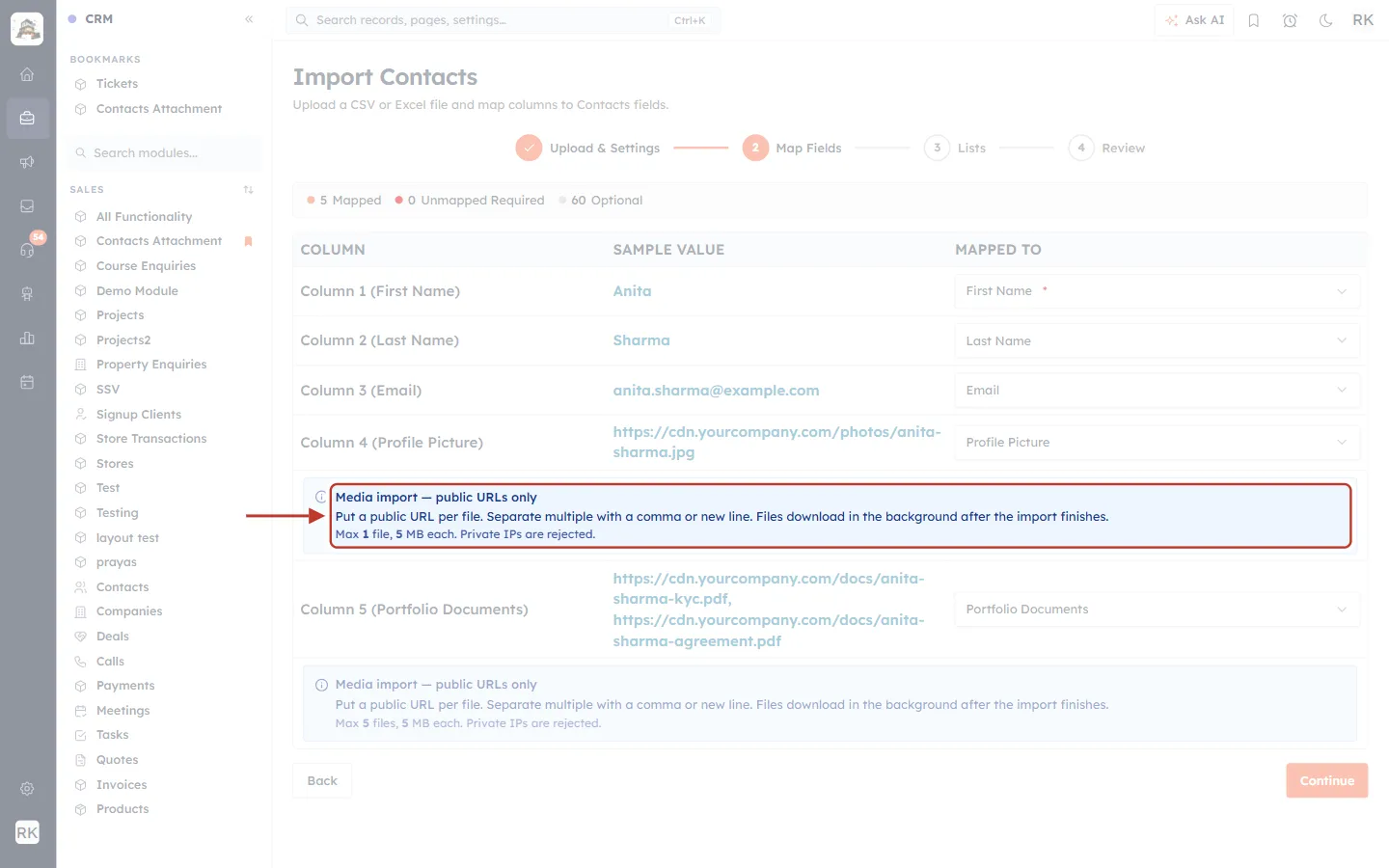Open the alarm clock reminders icon

[1290, 20]
